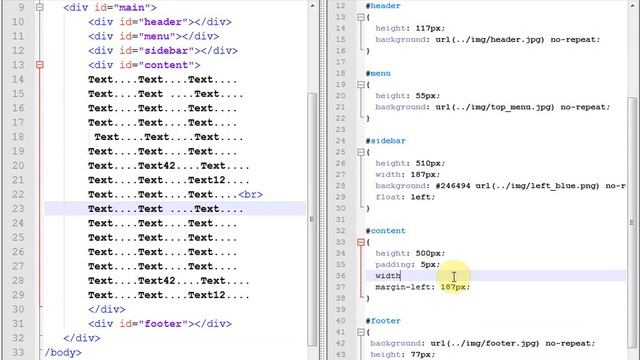The height and width of the screenshot is (360, 640).
Task: Click the Text12 word on line 21
Action: point(207,180)
